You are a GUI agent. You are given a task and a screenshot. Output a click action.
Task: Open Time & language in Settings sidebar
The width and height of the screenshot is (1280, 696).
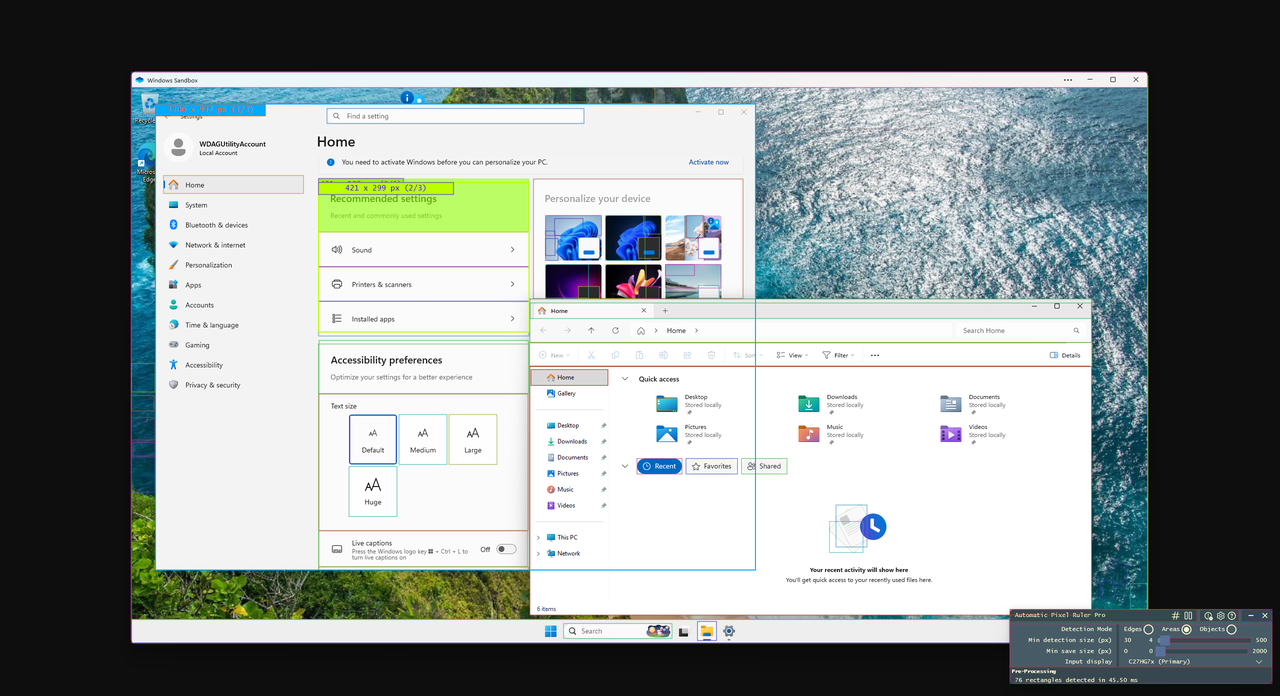[x=234, y=325]
